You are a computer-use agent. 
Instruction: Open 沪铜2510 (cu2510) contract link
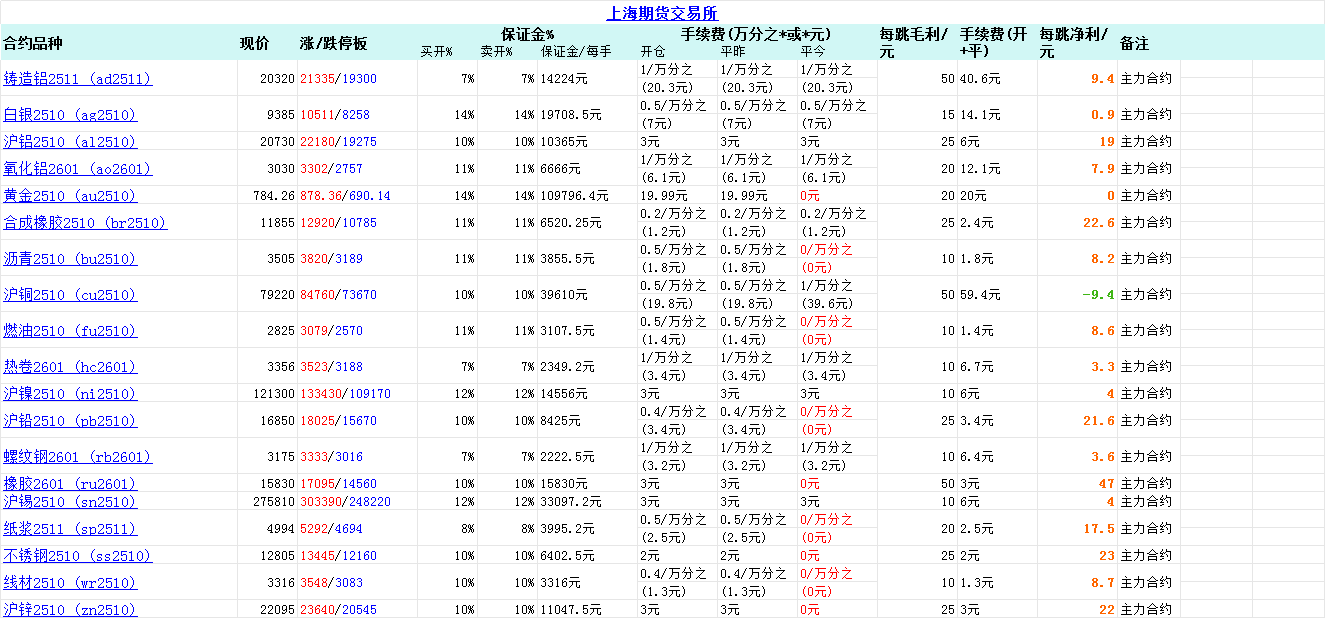(70, 295)
